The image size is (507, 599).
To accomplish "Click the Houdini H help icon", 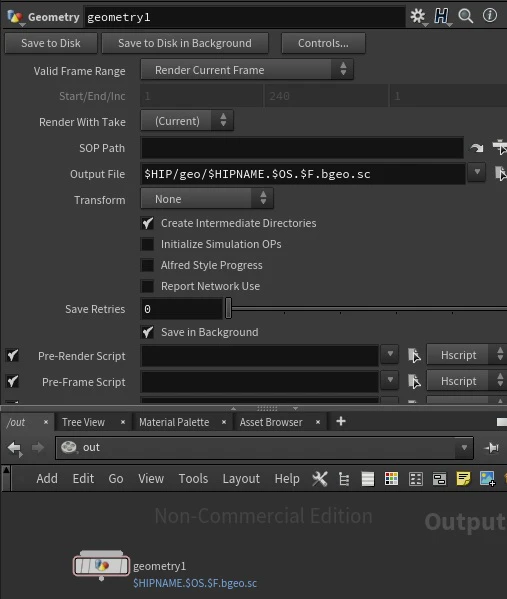I will click(x=442, y=16).
